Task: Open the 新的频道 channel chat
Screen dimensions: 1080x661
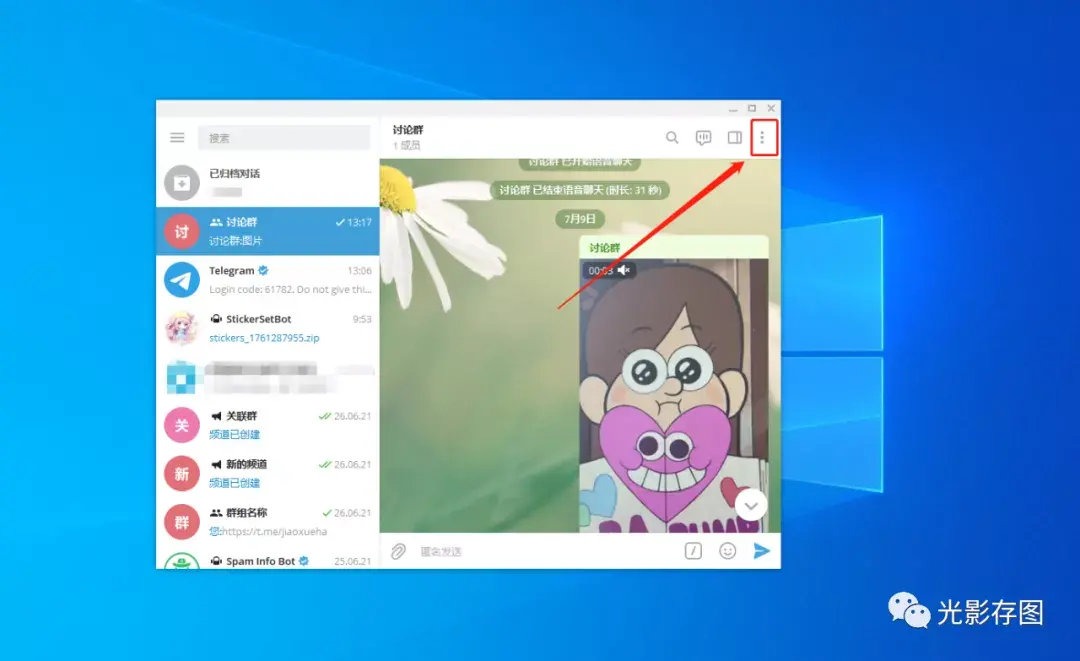Action: pos(267,473)
